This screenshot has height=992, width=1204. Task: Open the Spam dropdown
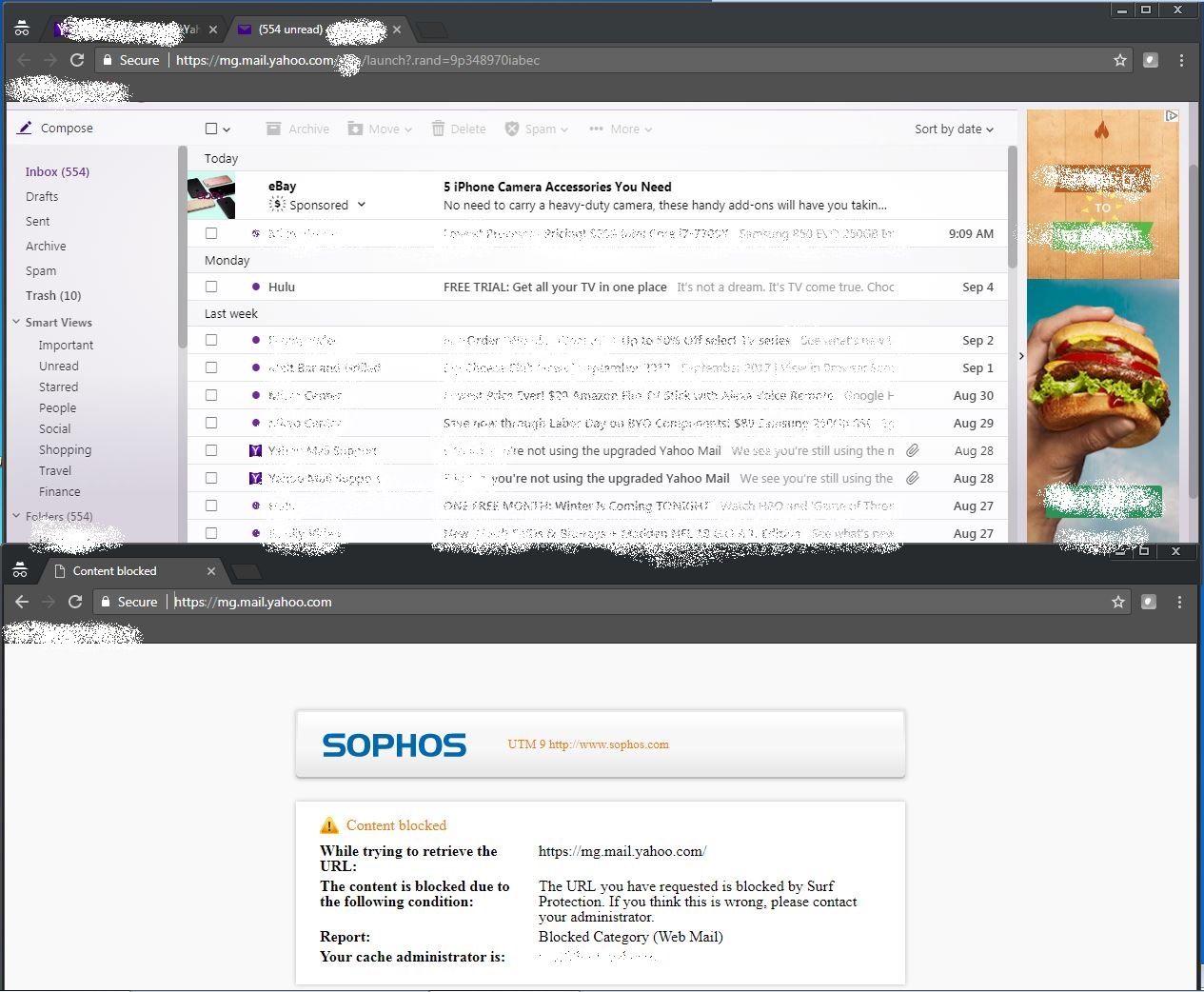(536, 129)
